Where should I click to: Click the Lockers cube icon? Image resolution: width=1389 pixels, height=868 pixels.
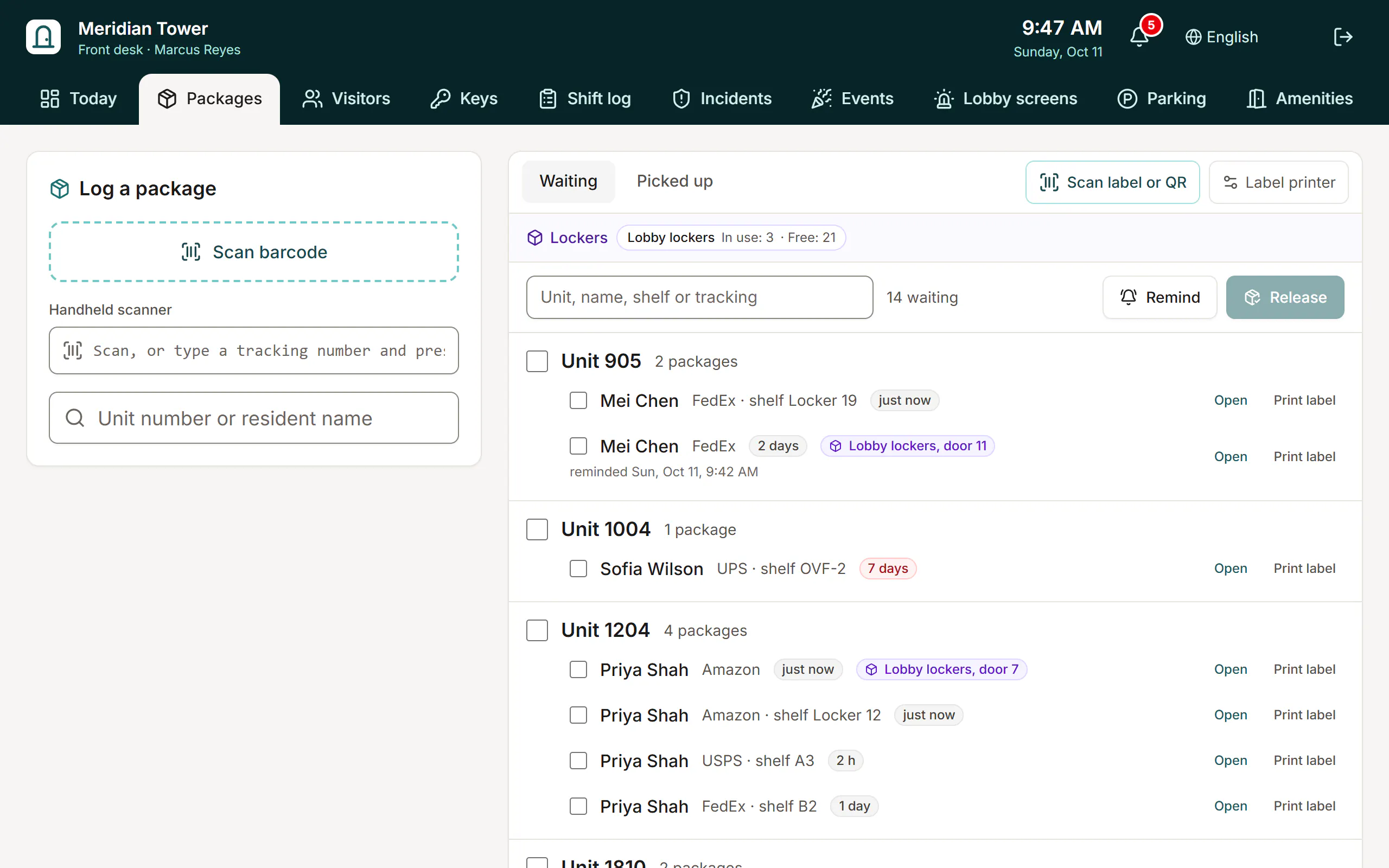pyautogui.click(x=535, y=238)
